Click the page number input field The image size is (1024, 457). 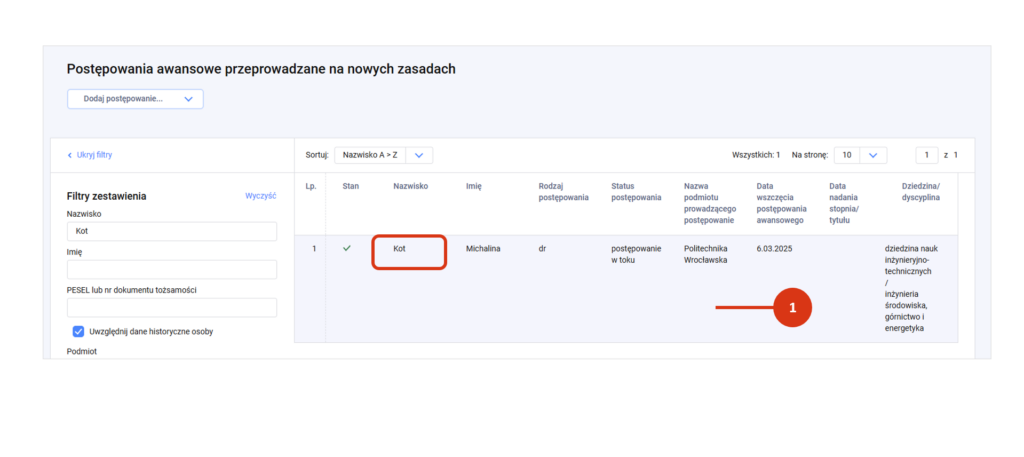click(x=927, y=155)
